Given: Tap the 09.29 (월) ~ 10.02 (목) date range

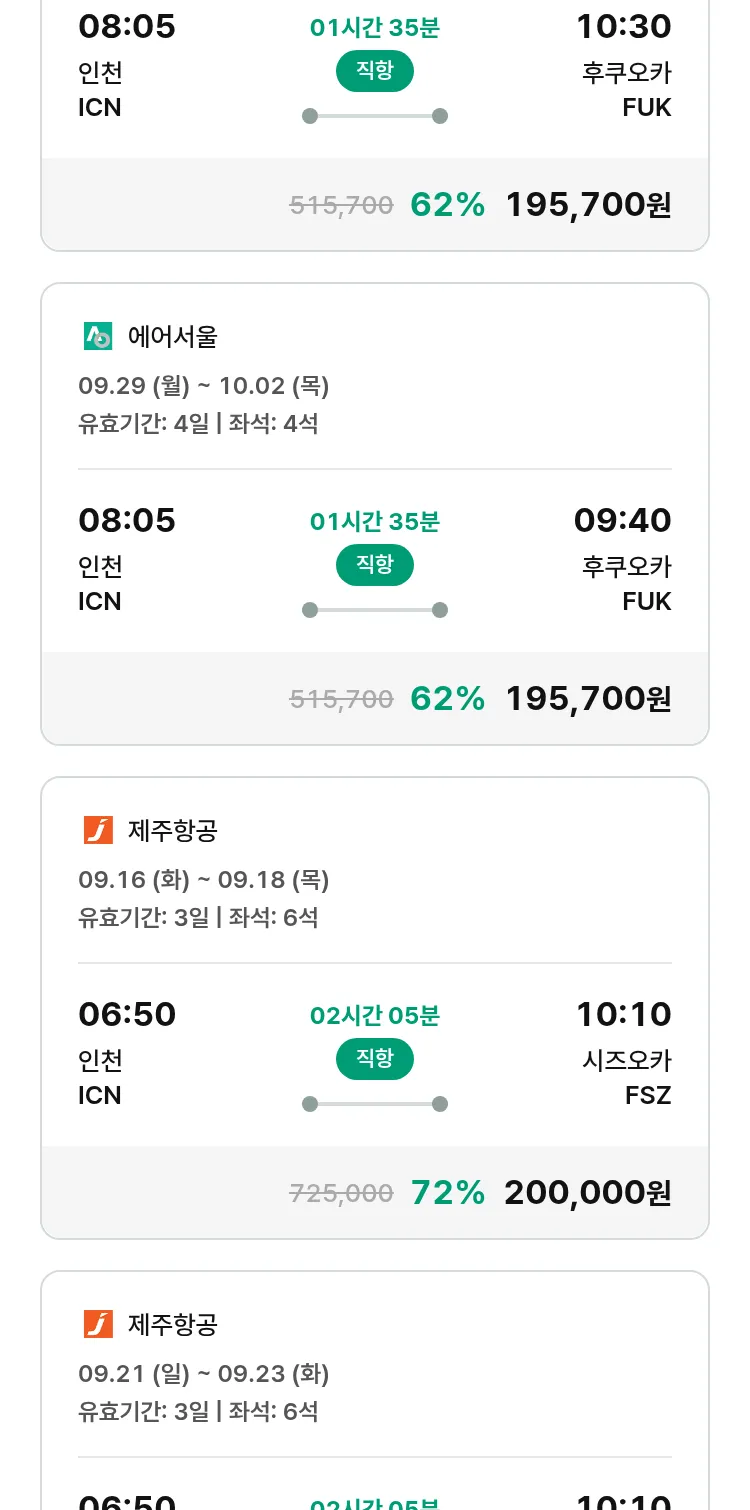Looking at the screenshot, I should tap(204, 386).
